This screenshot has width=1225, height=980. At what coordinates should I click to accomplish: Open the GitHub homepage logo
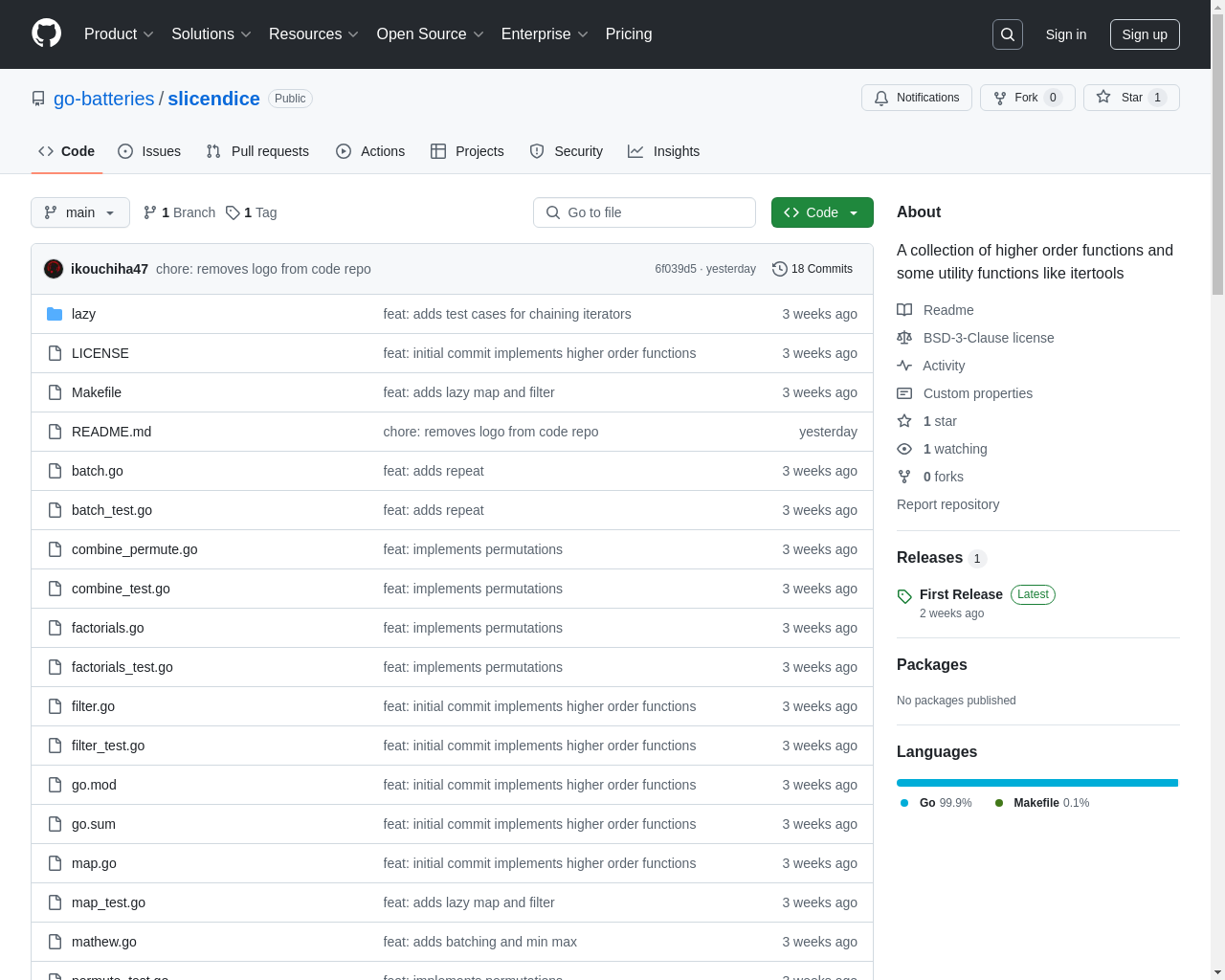pyautogui.click(x=46, y=33)
